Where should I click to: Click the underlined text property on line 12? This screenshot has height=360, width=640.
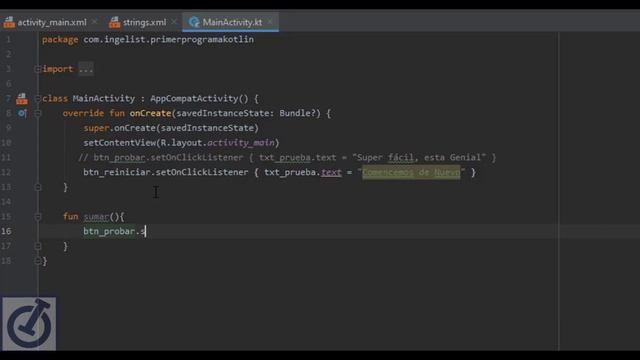[331, 172]
